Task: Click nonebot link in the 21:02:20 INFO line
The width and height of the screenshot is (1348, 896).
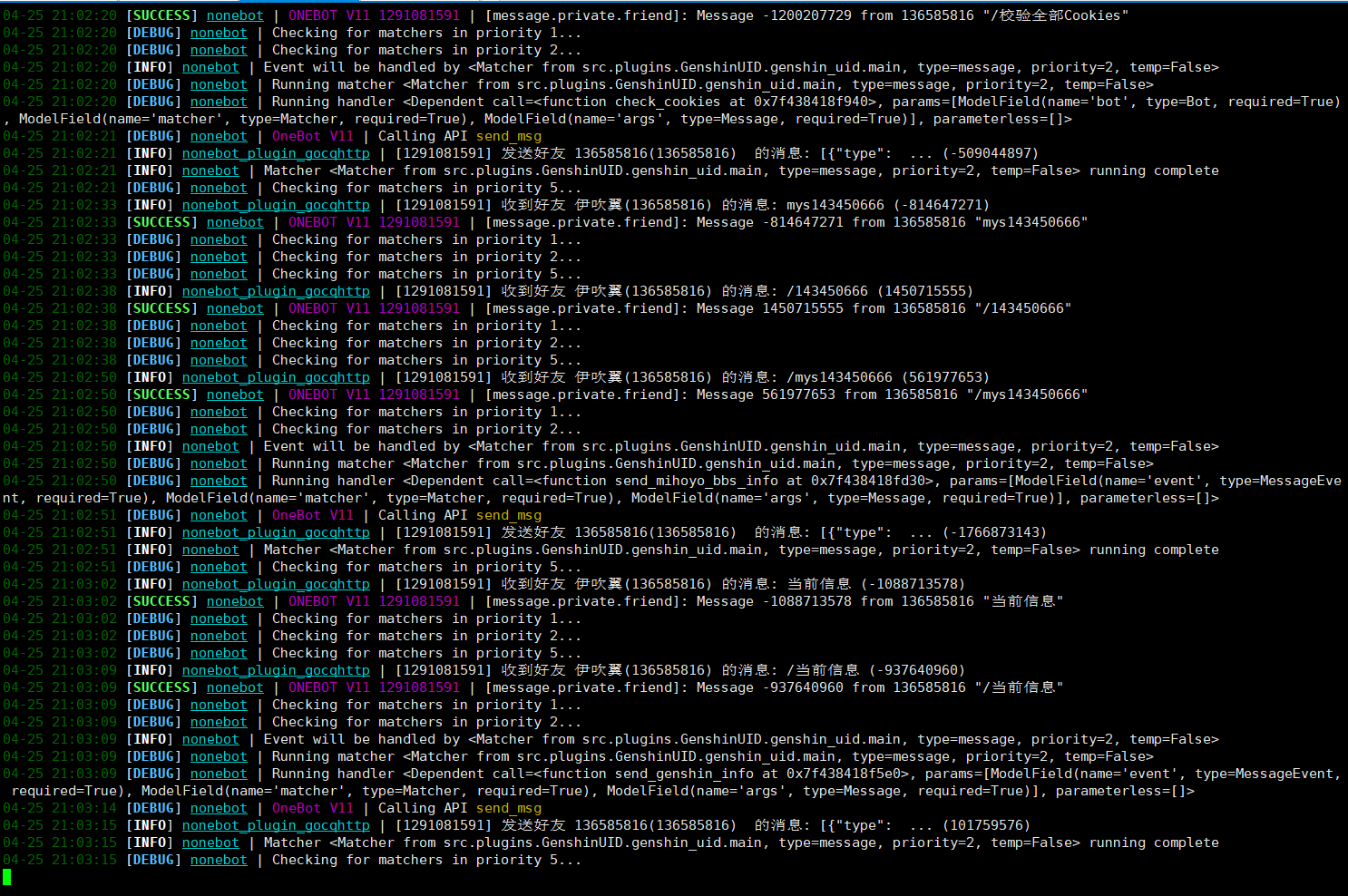Action: tap(210, 67)
